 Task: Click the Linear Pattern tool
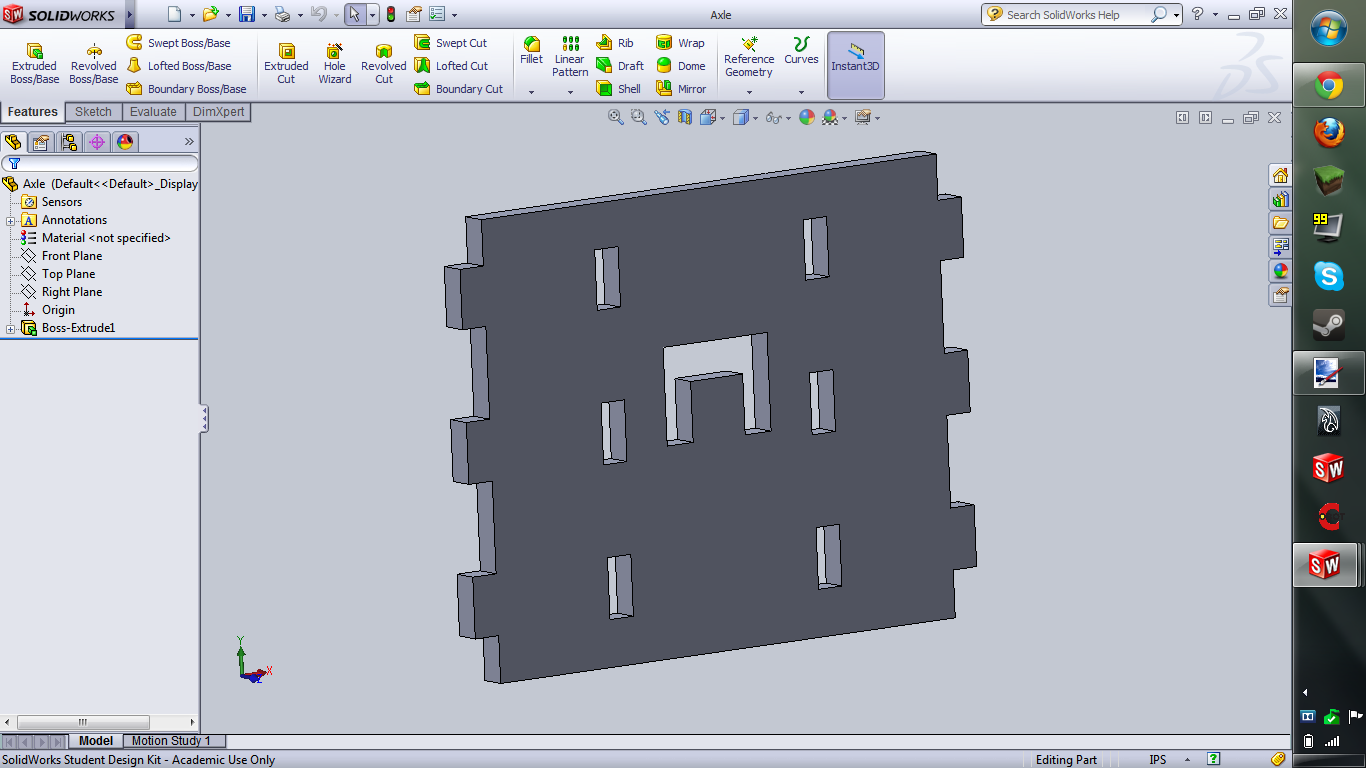pos(570,57)
